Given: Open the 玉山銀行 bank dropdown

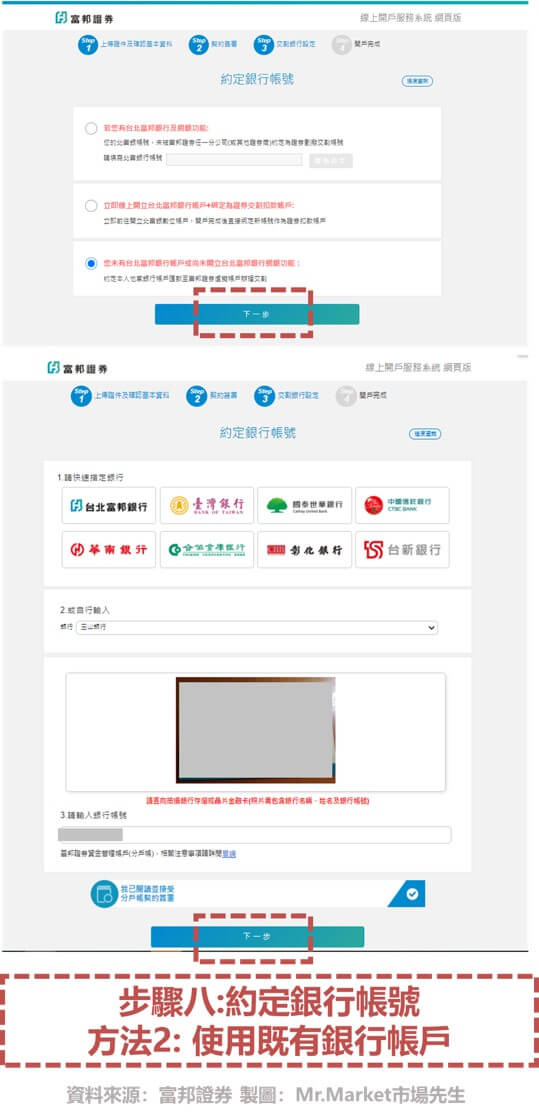Looking at the screenshot, I should click(257, 628).
